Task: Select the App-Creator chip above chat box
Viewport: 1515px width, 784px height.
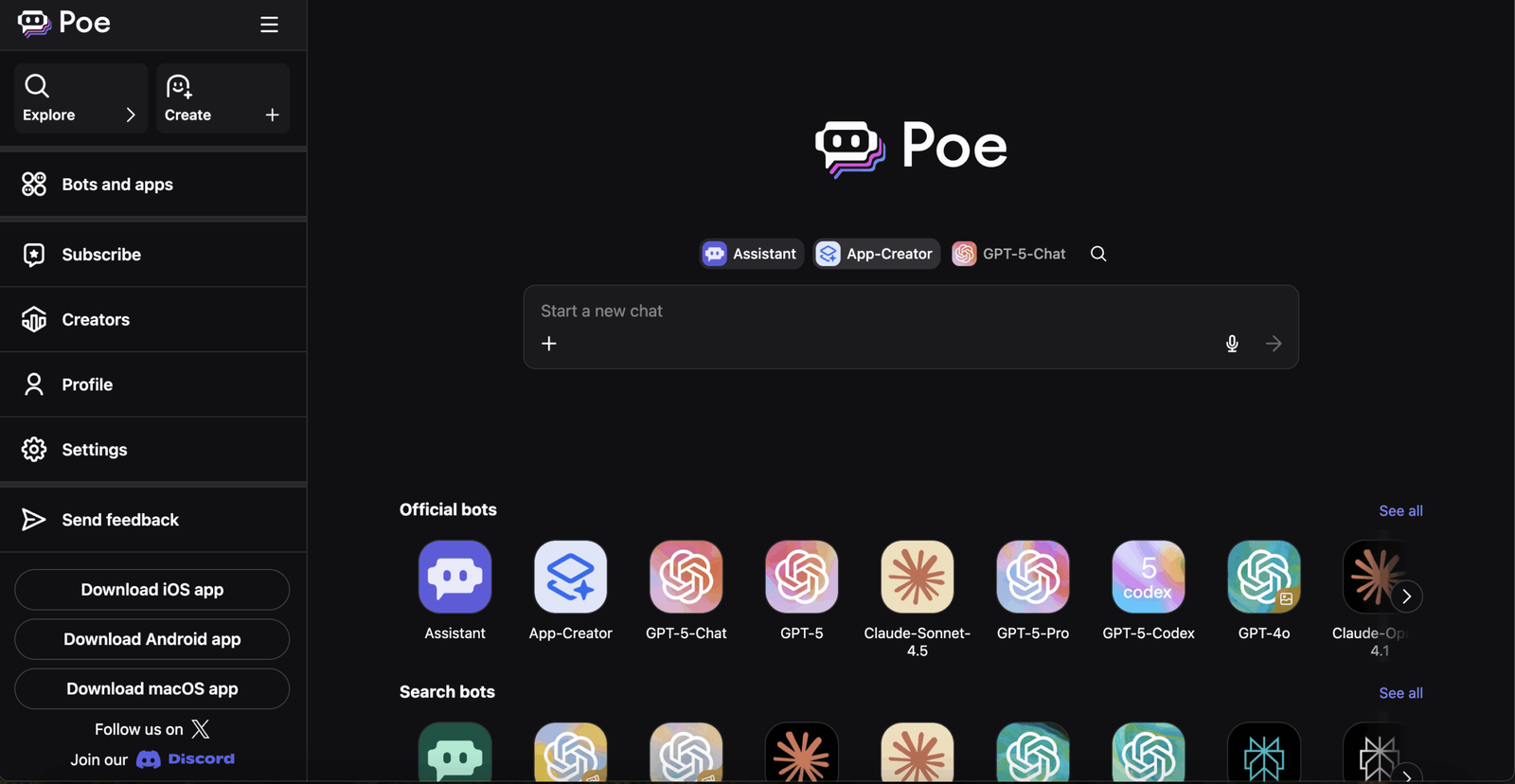Action: coord(877,254)
